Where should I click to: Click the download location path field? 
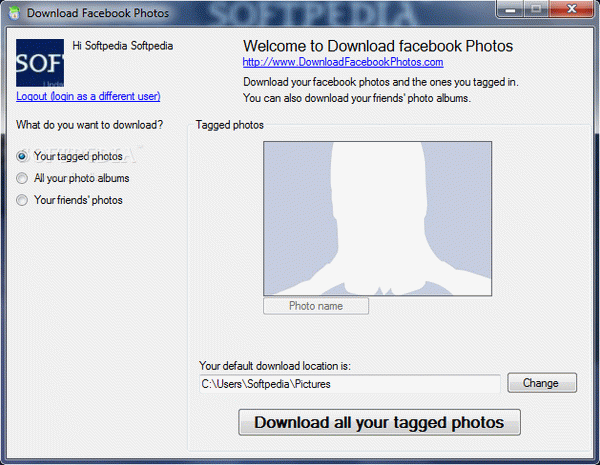pos(350,383)
